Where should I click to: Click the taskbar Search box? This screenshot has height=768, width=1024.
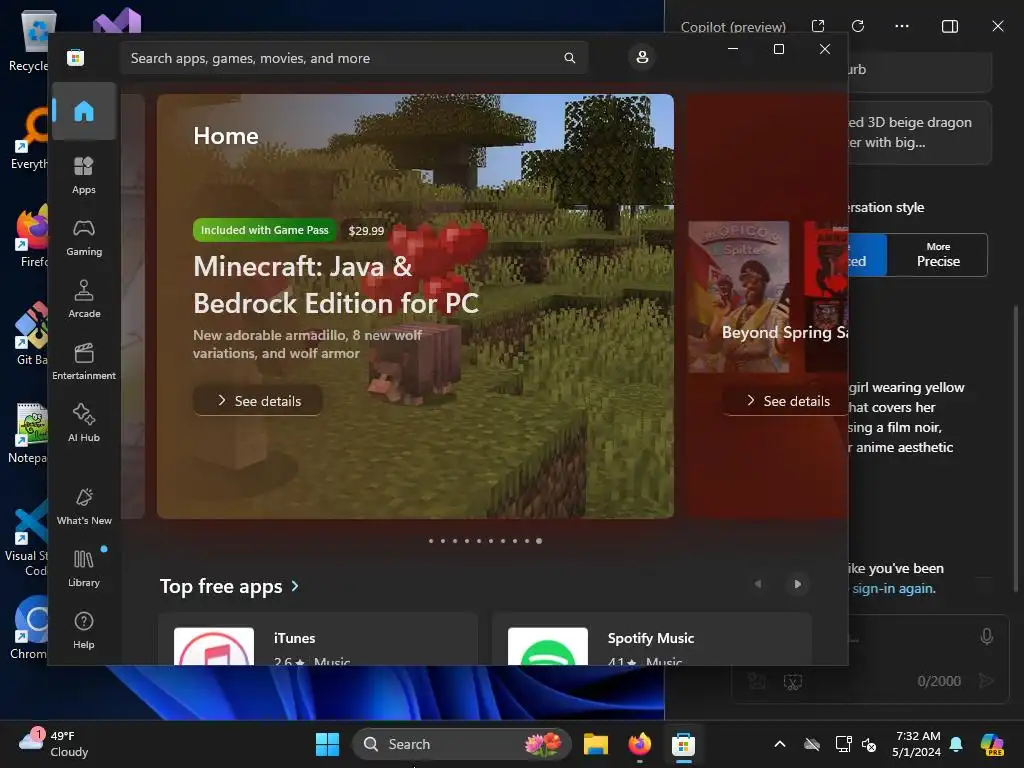coord(462,744)
